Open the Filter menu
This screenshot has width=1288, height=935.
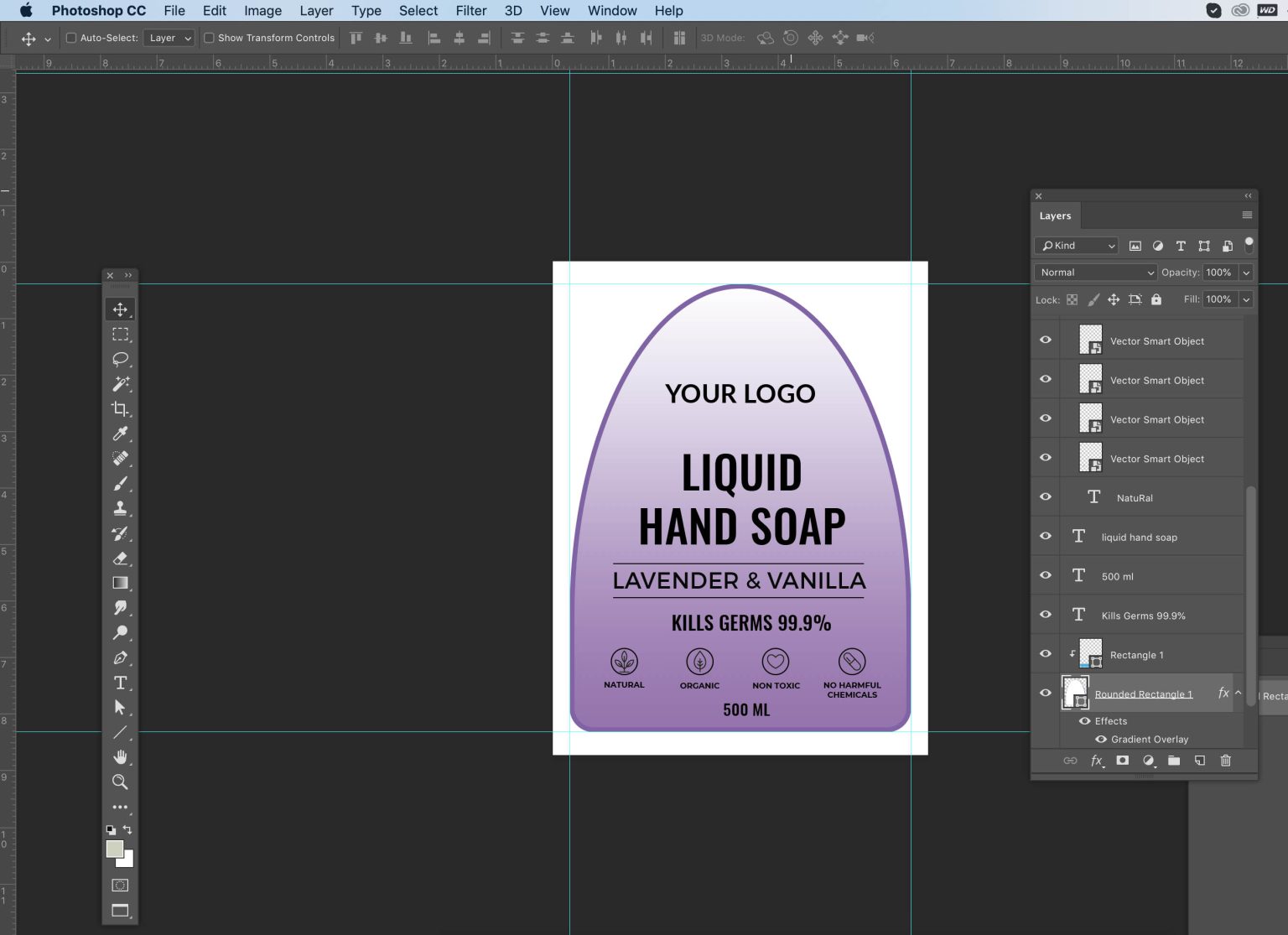470,10
